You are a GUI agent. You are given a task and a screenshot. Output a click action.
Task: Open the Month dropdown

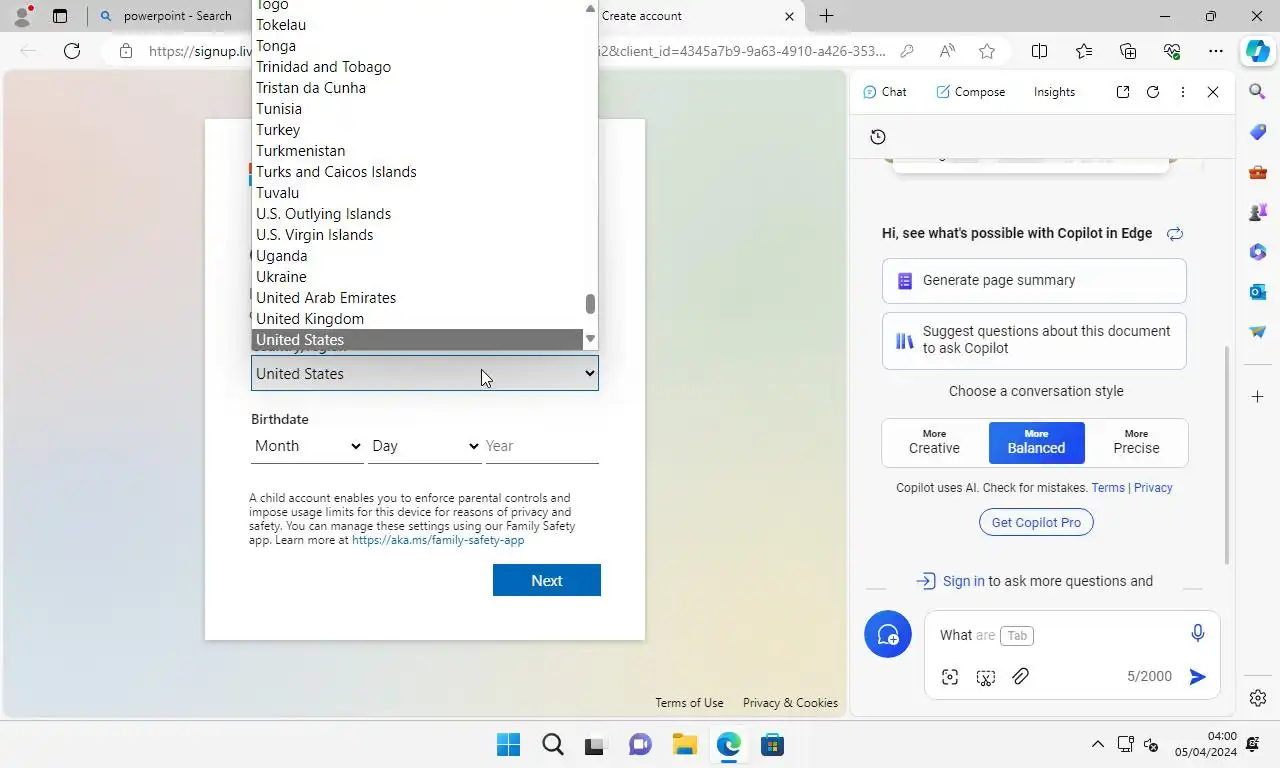pos(307,446)
